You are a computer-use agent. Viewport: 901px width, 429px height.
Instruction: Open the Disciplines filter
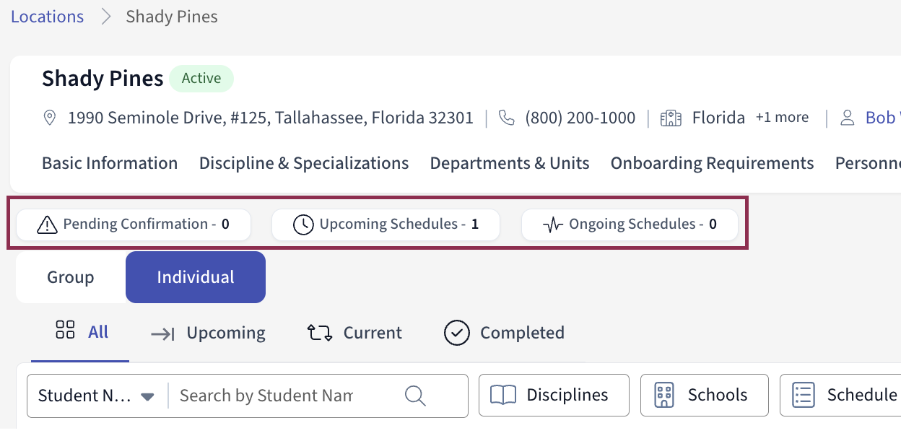click(x=554, y=395)
